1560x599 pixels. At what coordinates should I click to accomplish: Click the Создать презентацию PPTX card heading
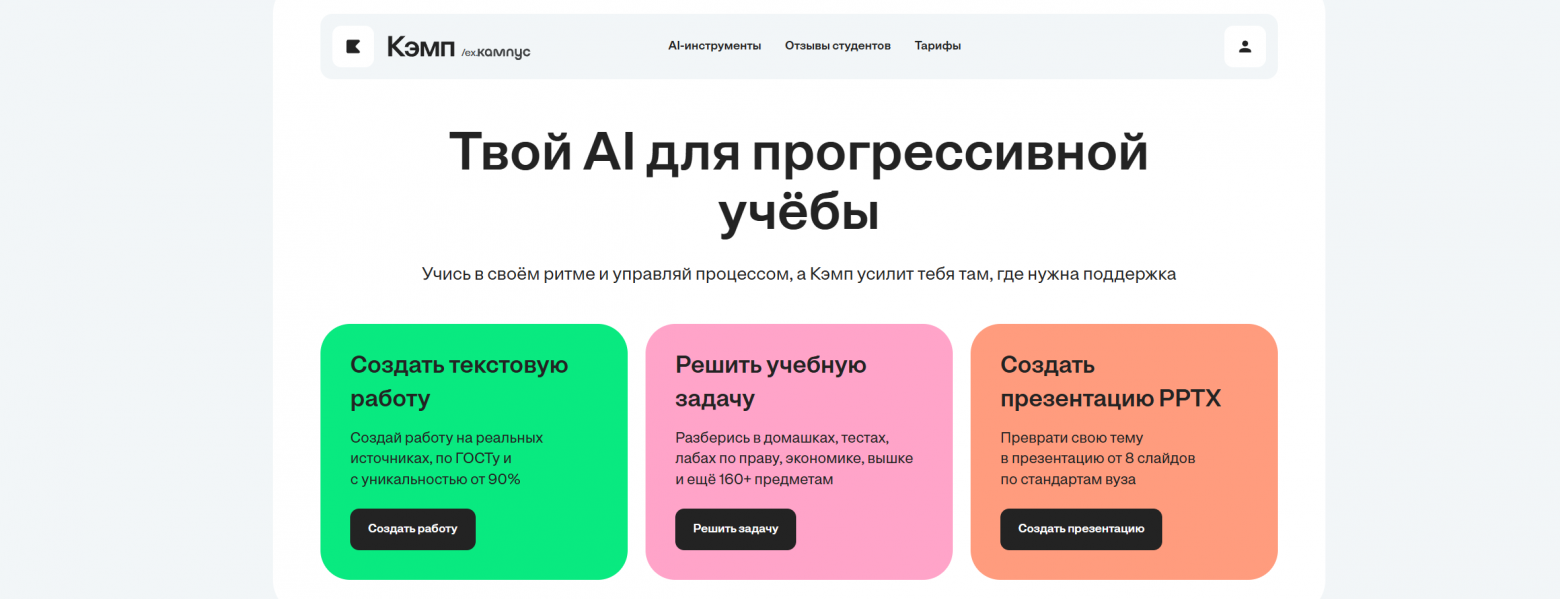point(1110,381)
